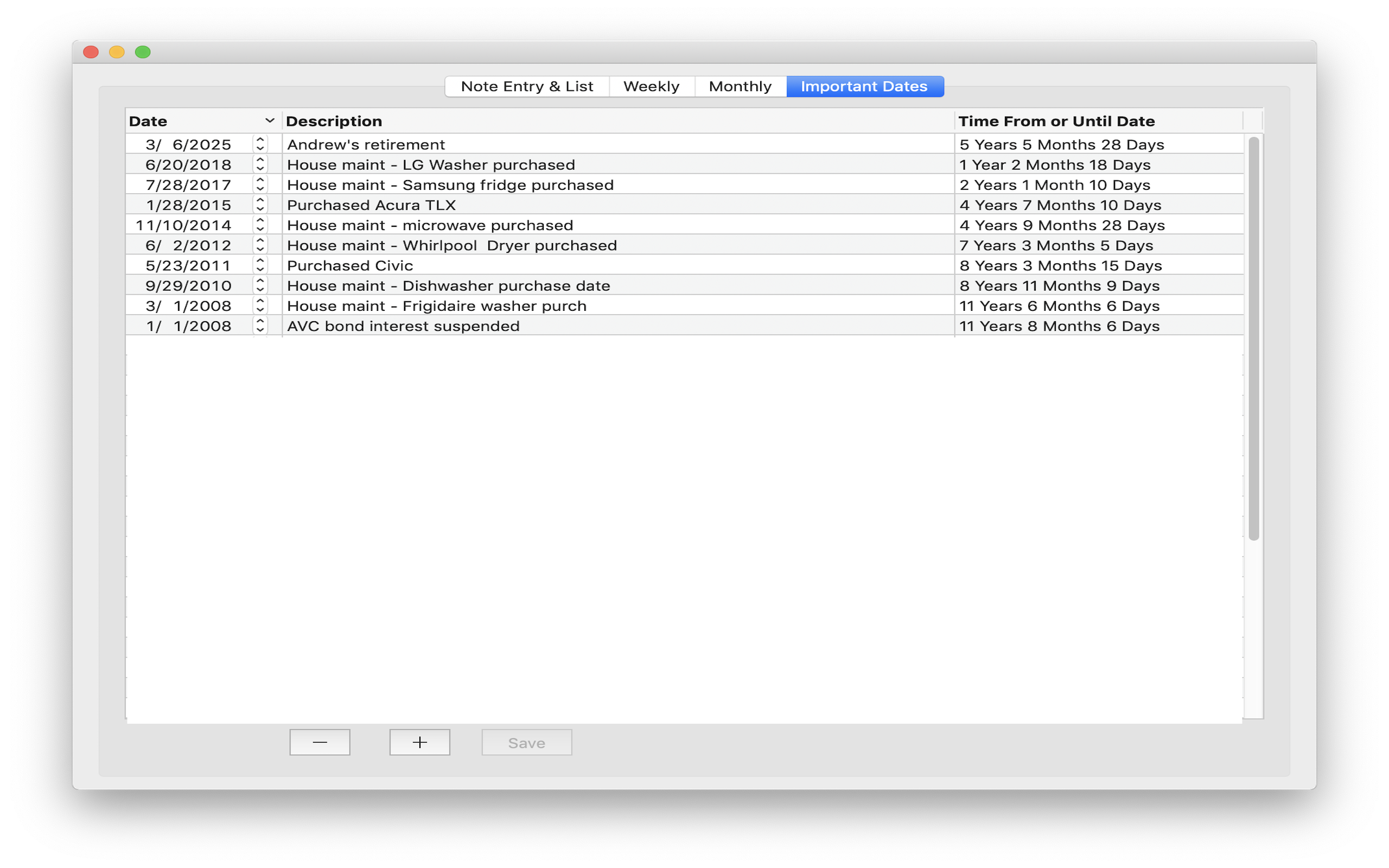This screenshot has width=1389, height=868.
Task: Click date stepper for Purchased Acura TLX
Action: [x=260, y=205]
